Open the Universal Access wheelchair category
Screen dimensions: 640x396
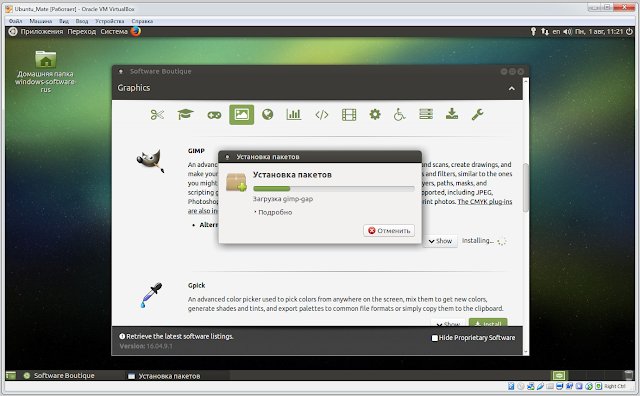tap(399, 115)
